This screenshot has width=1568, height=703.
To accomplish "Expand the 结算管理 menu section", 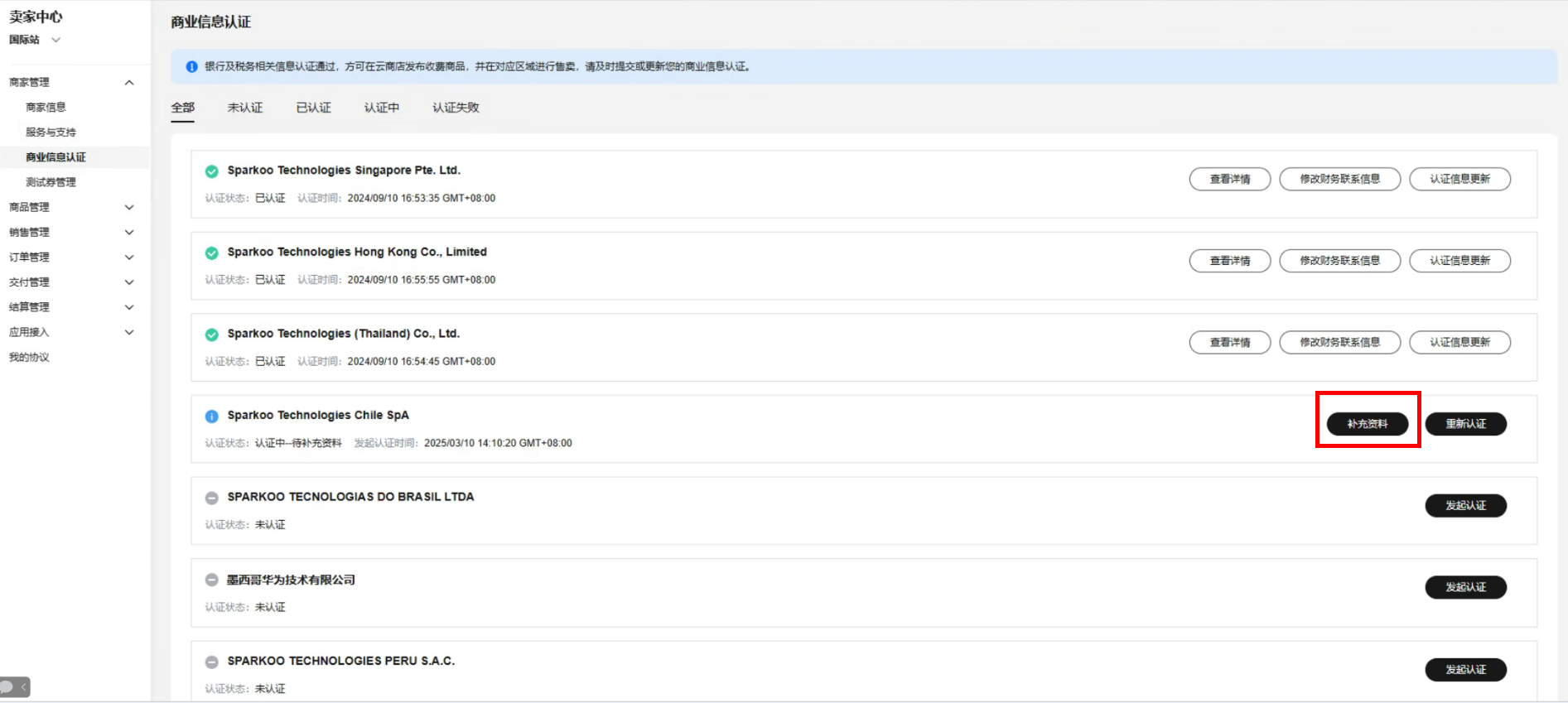I will coord(129,307).
